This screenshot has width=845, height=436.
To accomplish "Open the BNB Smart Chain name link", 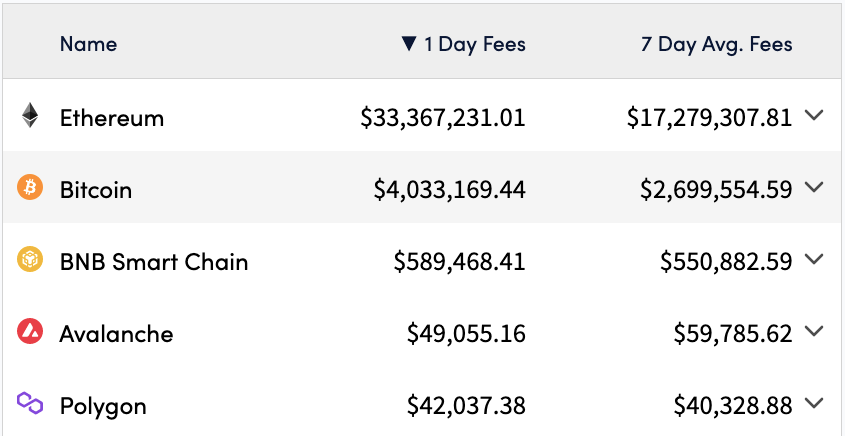I will click(x=154, y=262).
